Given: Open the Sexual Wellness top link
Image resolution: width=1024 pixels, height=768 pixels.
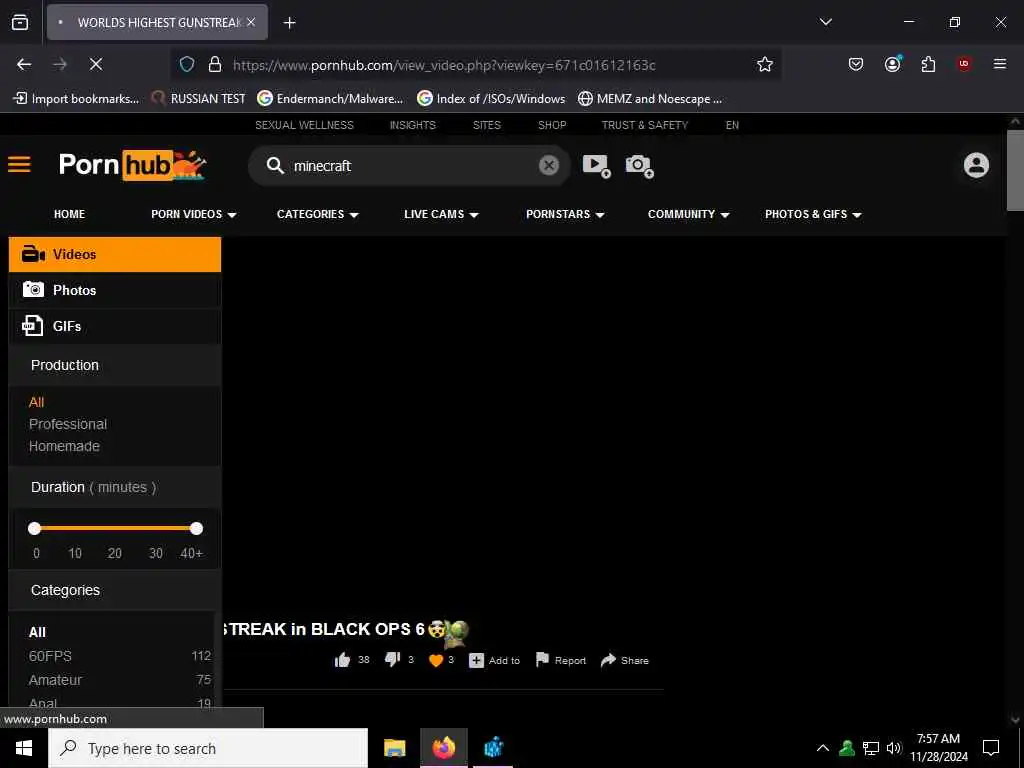Looking at the screenshot, I should pyautogui.click(x=304, y=125).
